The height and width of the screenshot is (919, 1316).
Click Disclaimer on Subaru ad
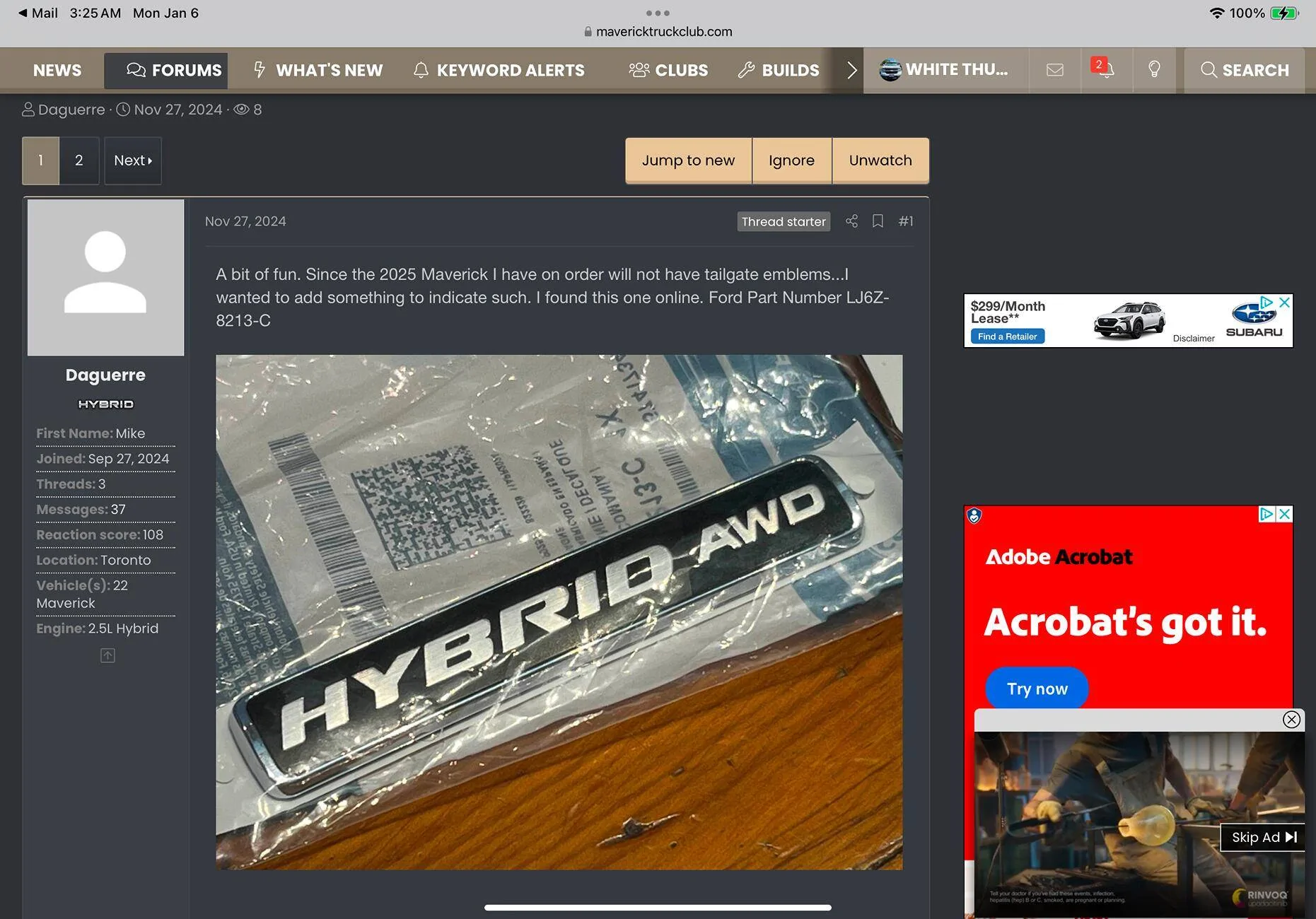1194,339
